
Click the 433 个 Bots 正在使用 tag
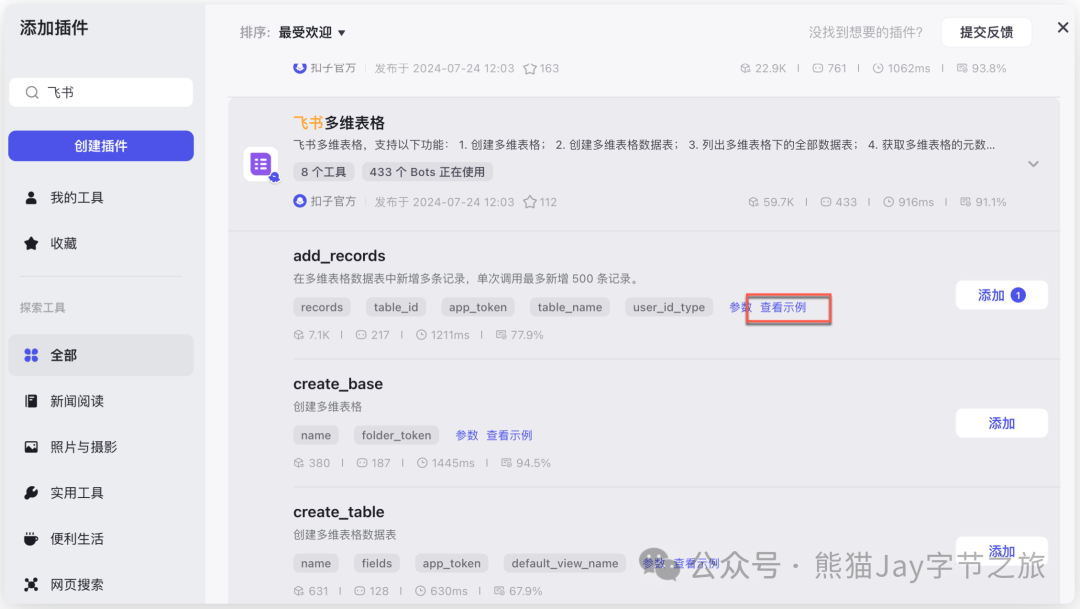pos(427,172)
